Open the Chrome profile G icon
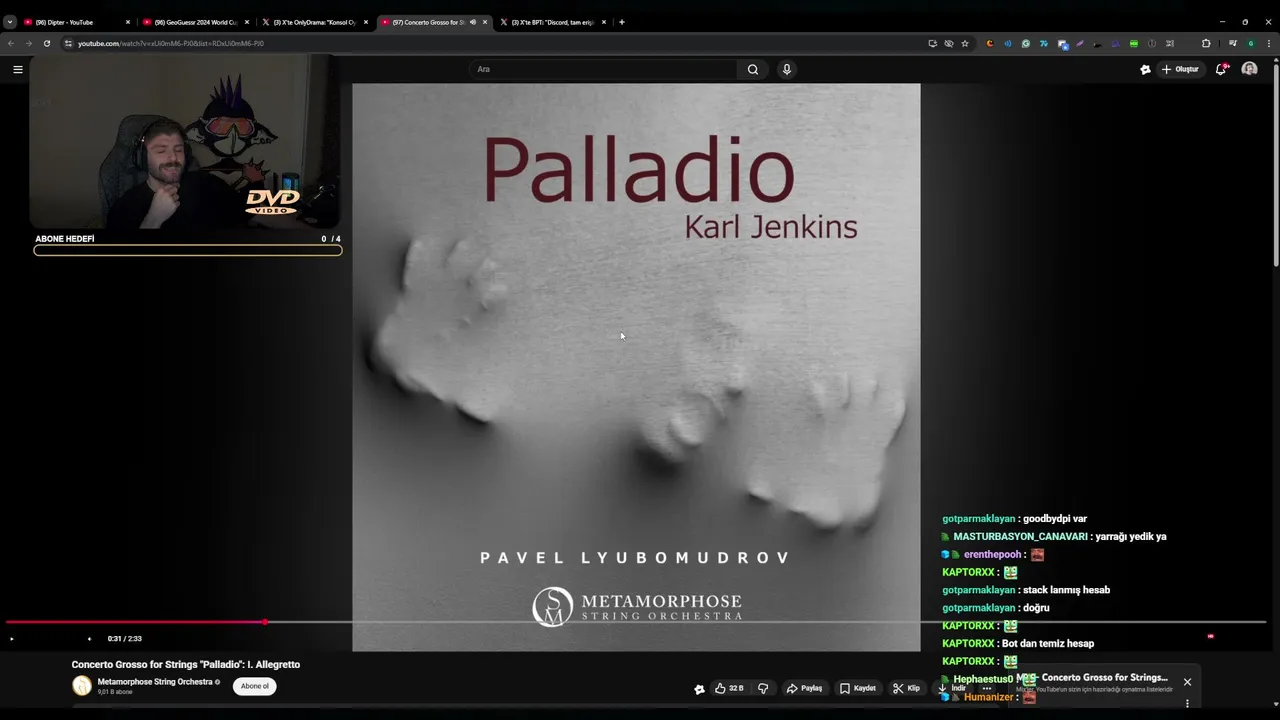 [1251, 44]
